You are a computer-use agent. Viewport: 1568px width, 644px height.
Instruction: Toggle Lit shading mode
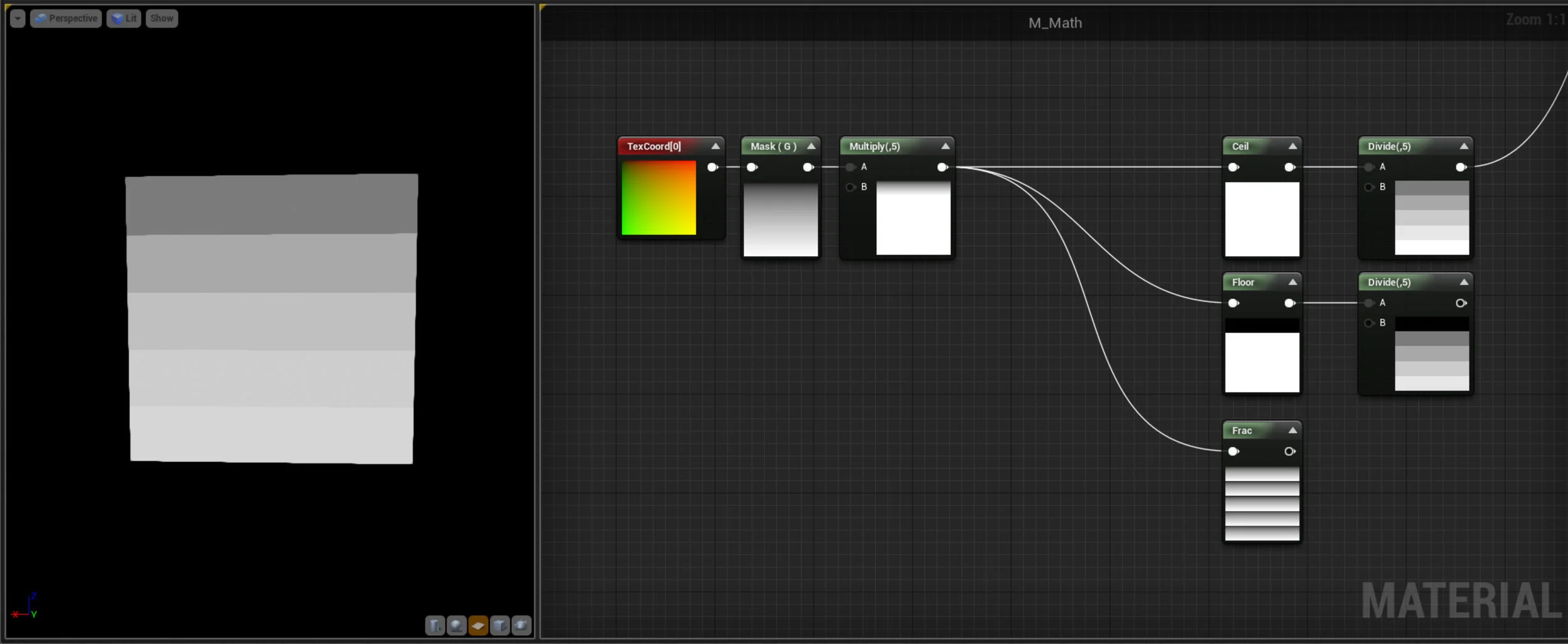tap(123, 18)
